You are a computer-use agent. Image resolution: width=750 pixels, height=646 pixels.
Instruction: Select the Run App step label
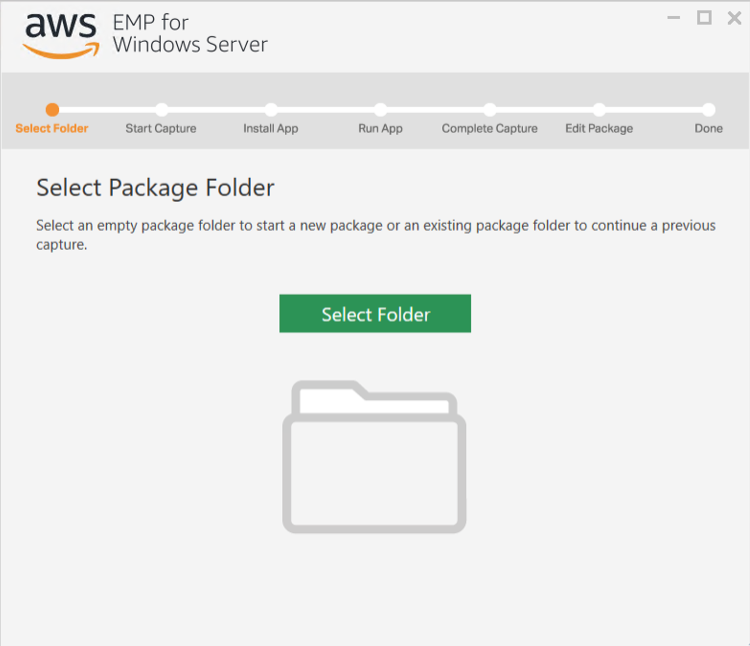[x=380, y=128]
